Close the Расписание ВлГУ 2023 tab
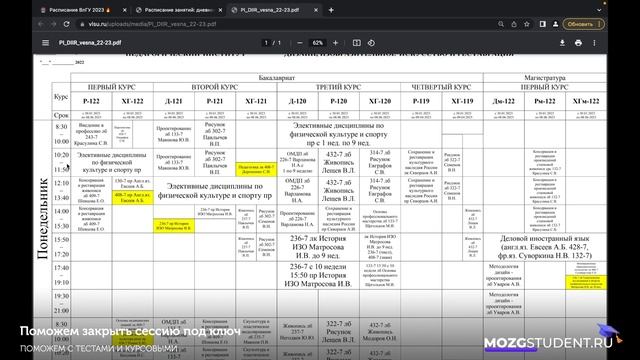 (124, 10)
